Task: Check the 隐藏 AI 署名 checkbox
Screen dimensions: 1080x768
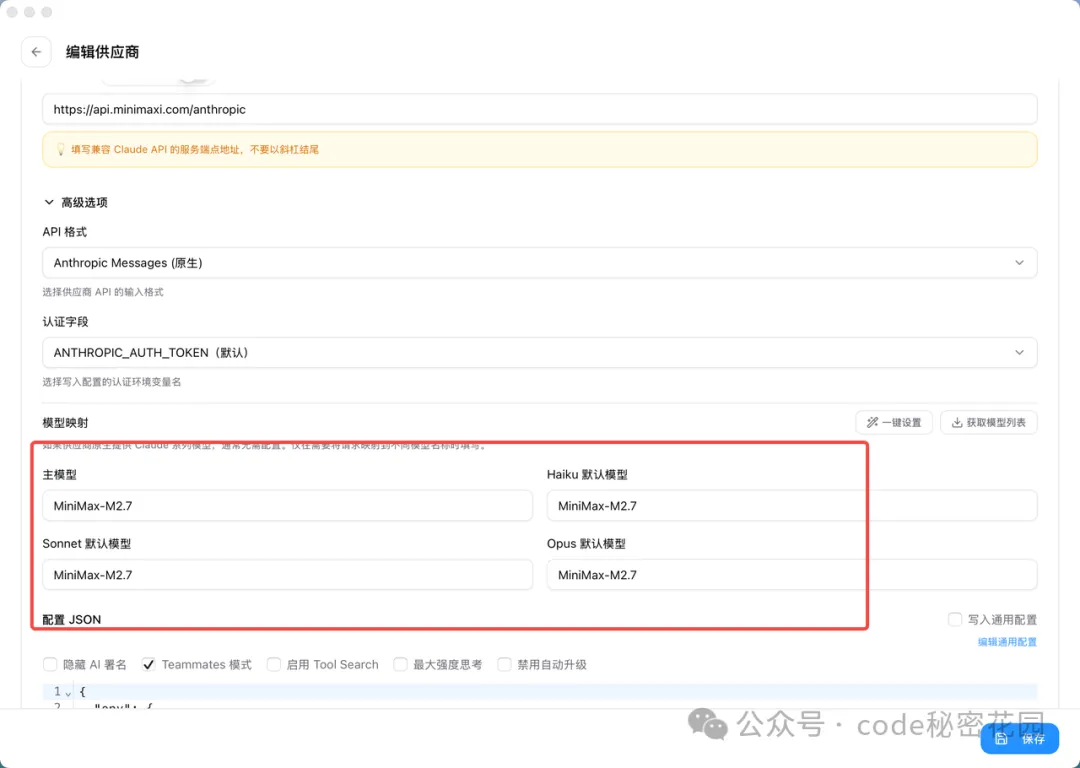Action: click(50, 664)
